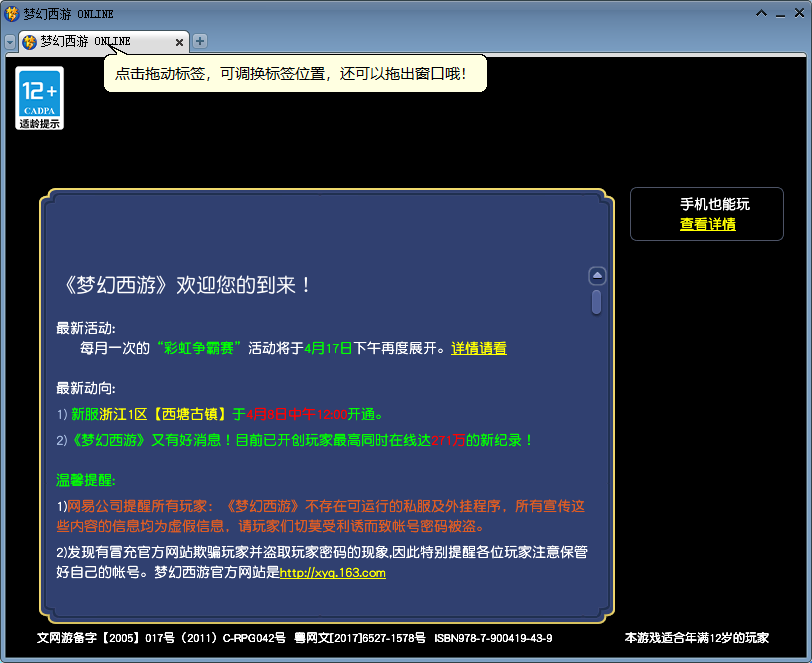Click the ISBN978-7-900419-43-9 footer text
812x663 pixels.
tap(493, 638)
